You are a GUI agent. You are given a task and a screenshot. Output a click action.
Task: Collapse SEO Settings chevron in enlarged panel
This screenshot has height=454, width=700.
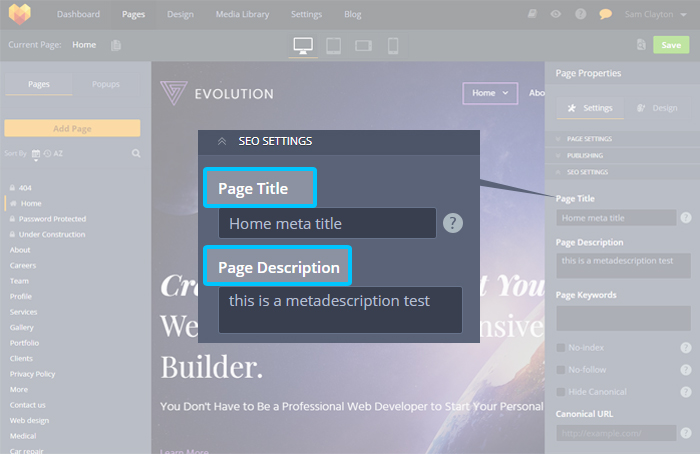(222, 141)
